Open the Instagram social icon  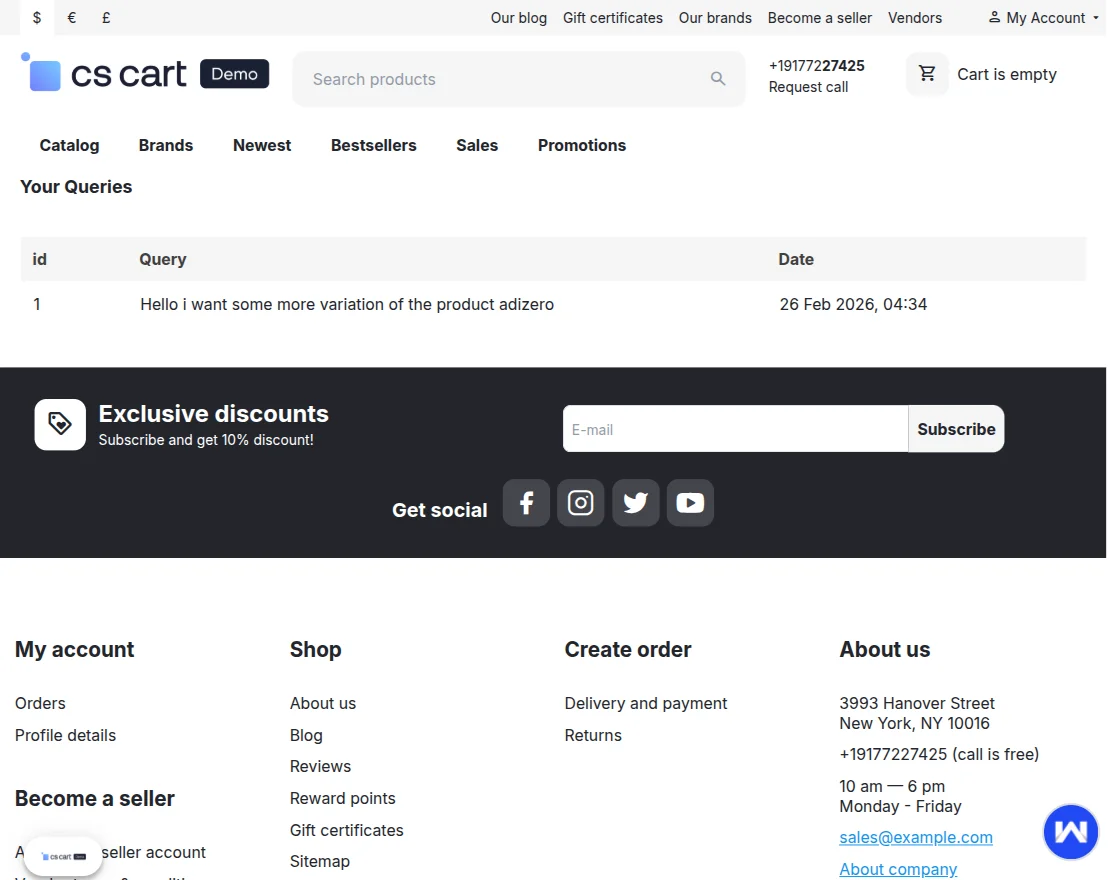[x=580, y=502]
